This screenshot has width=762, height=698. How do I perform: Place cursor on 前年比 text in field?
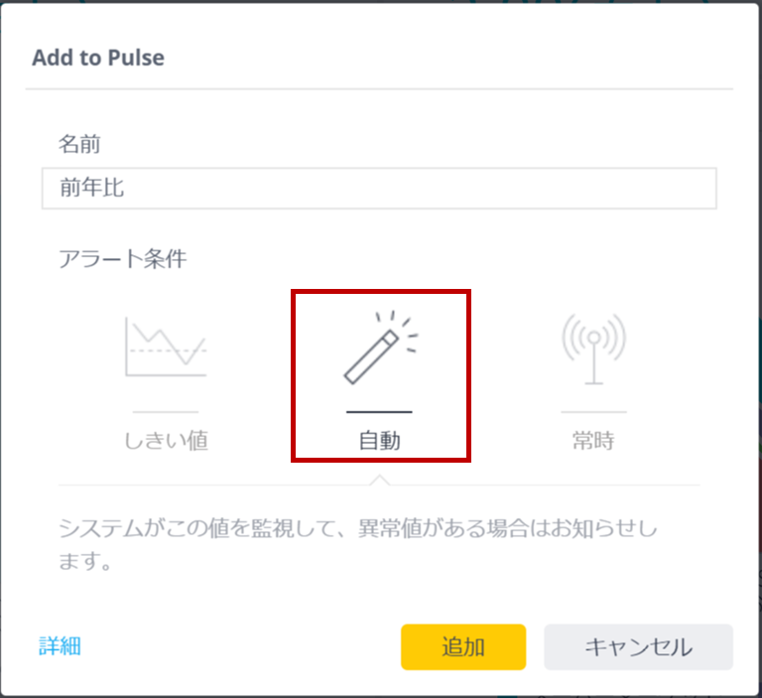point(92,188)
